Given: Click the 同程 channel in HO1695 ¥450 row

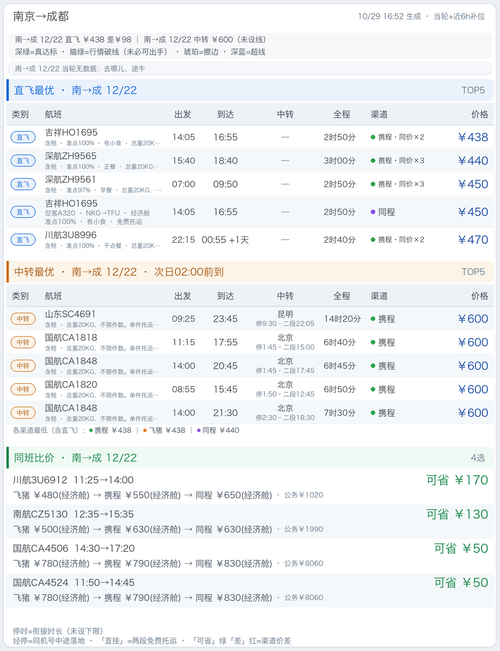Looking at the screenshot, I should point(382,212).
